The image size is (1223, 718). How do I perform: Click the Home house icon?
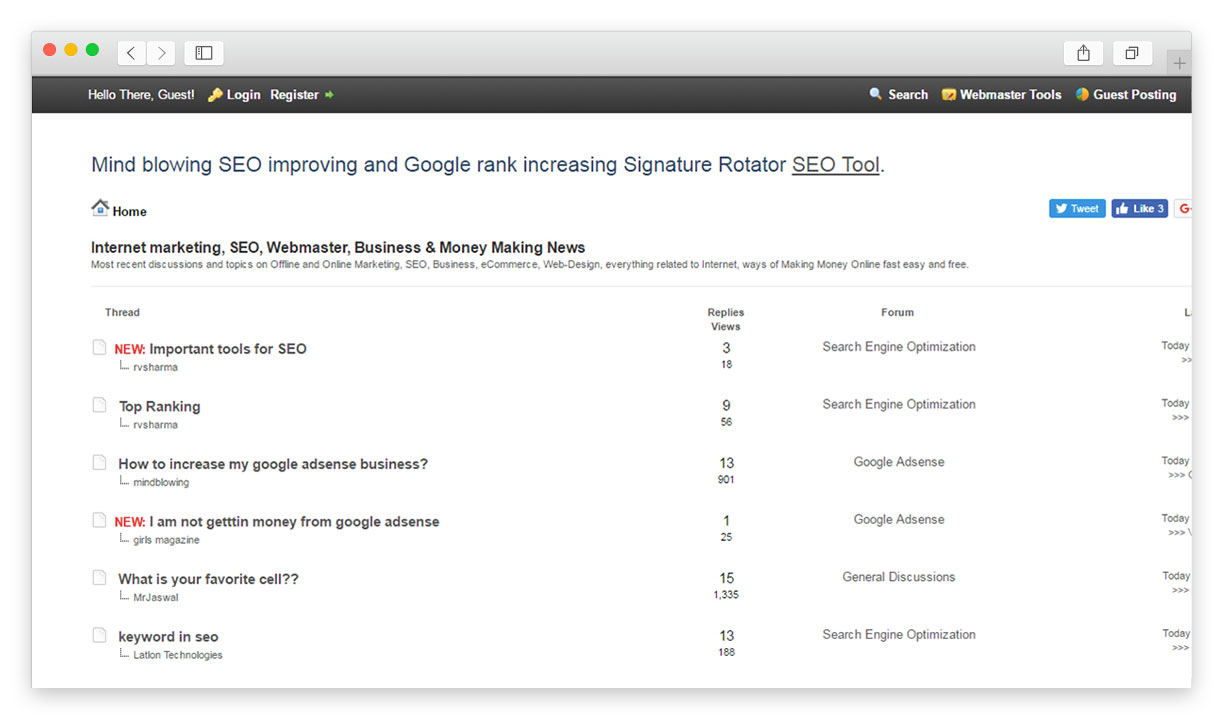tap(100, 208)
